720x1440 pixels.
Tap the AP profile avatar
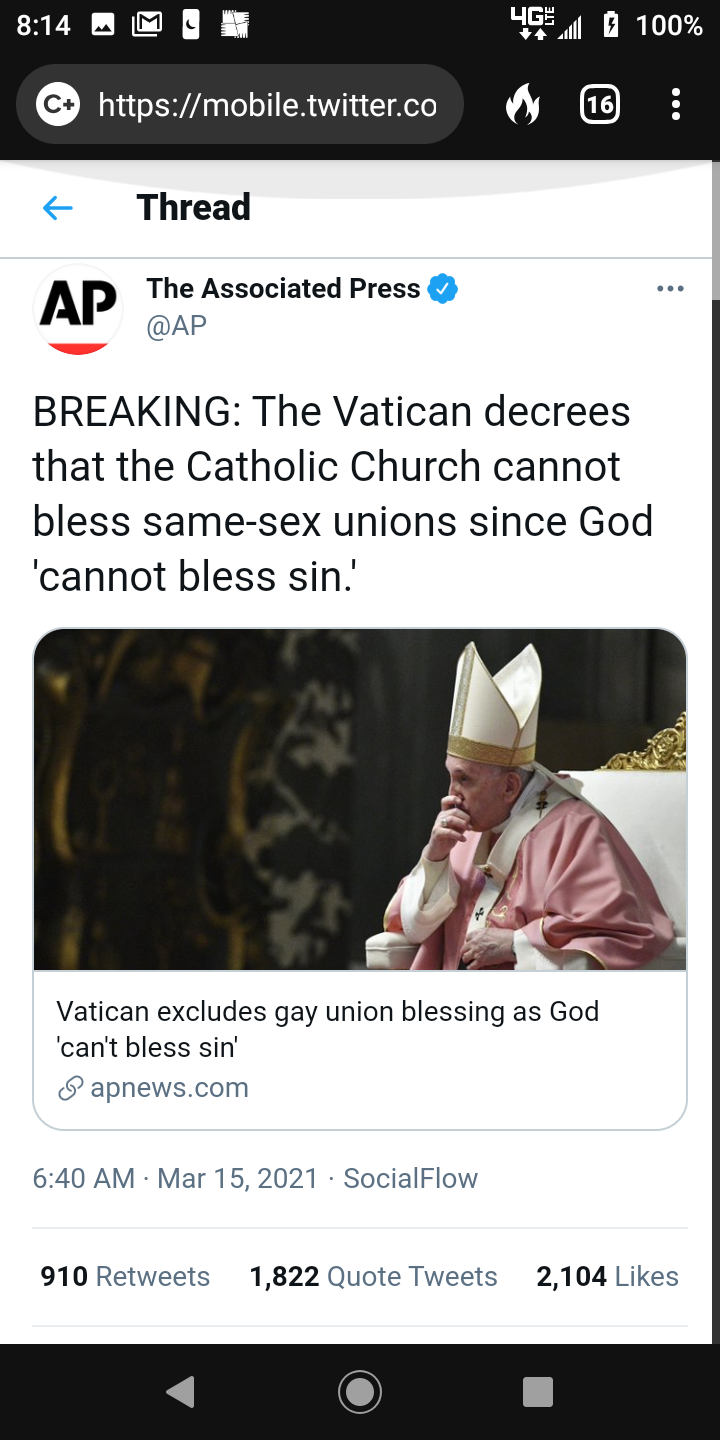point(78,309)
